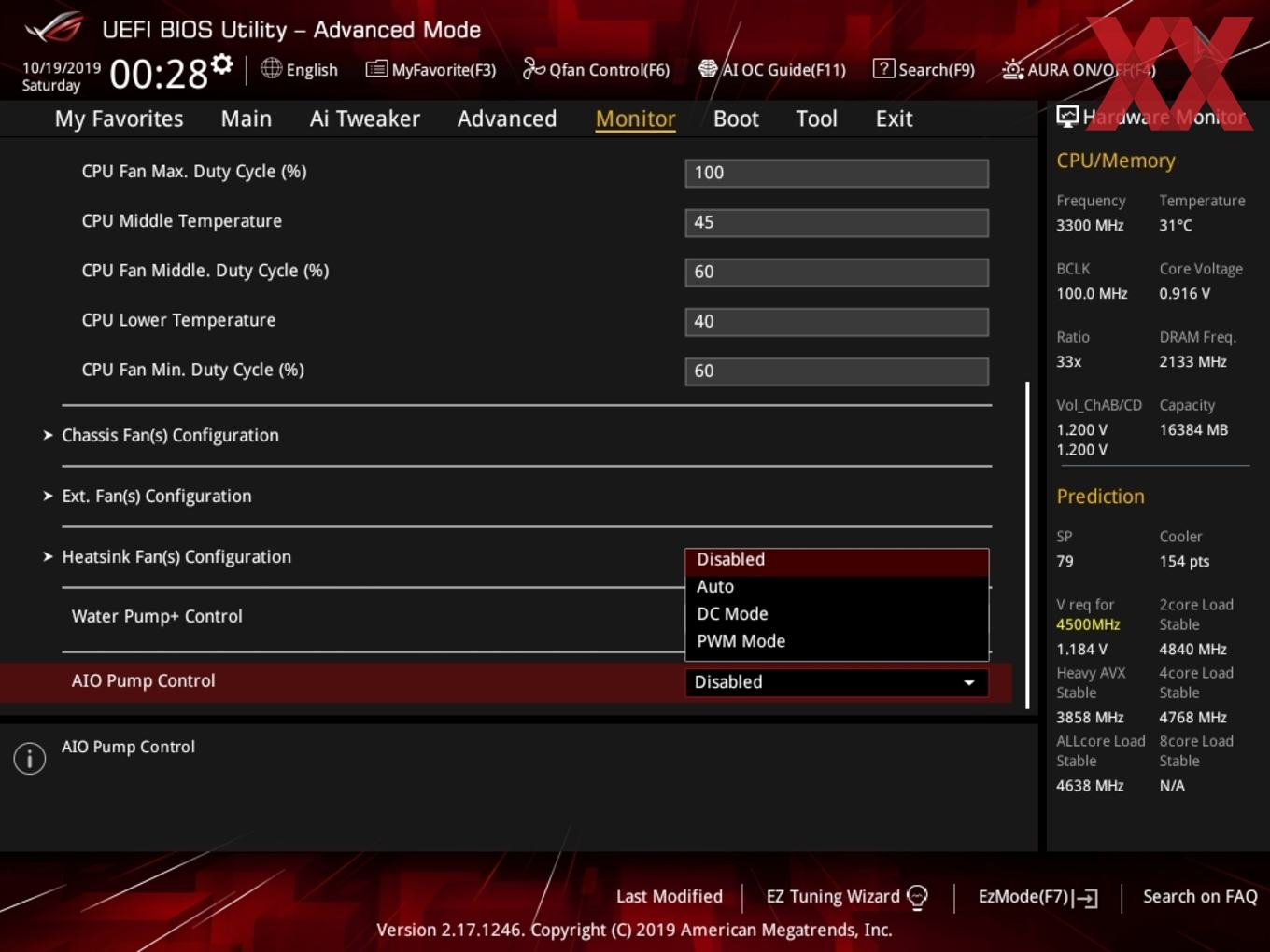
Task: Click the EzMode exit arrow icon
Action: pos(1085,898)
